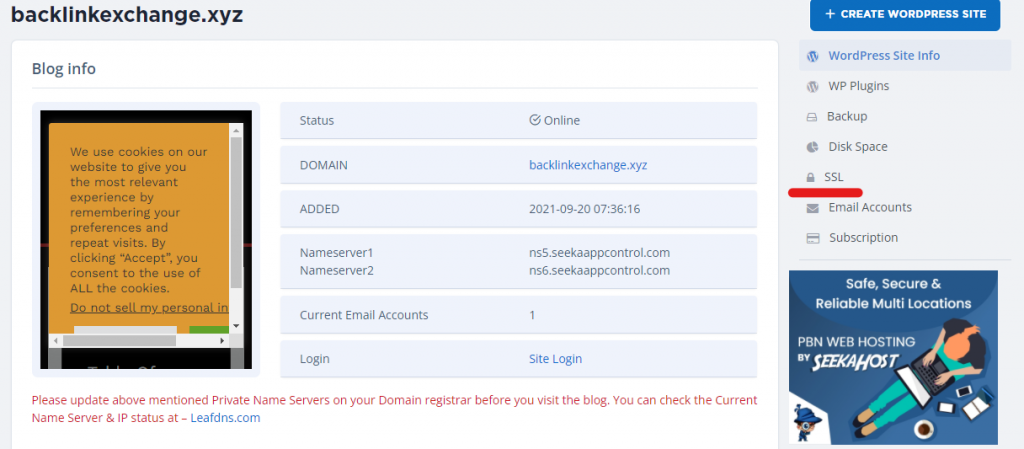Viewport: 1024px width, 449px height.
Task: Click the red Private Name Servers notice text
Action: coord(394,409)
